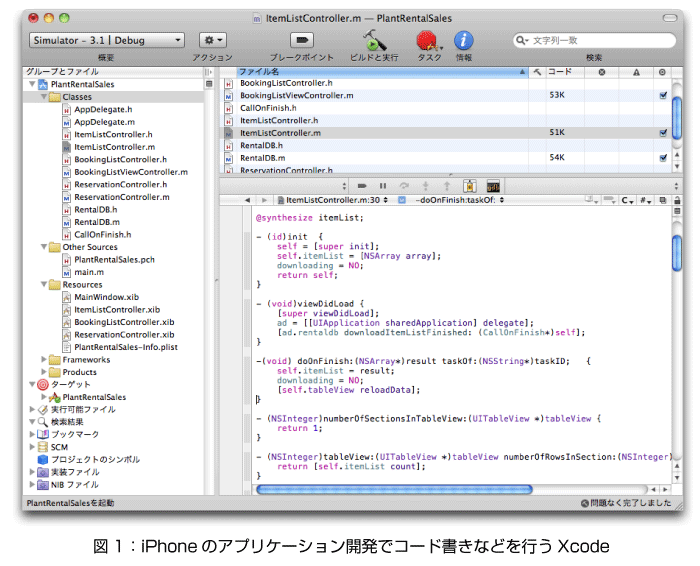Click the debugger Pause icon
This screenshot has width=700, height=566.
pos(383,186)
